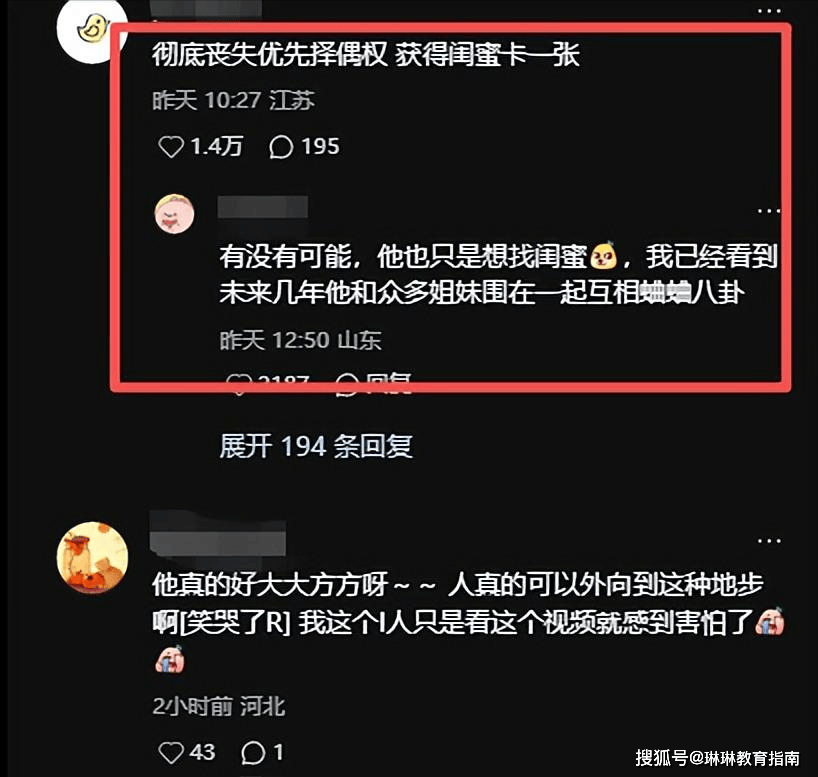Image resolution: width=818 pixels, height=777 pixels.
Task: Select comment text 彻底丧失优先择偶权
Action: coord(269,55)
